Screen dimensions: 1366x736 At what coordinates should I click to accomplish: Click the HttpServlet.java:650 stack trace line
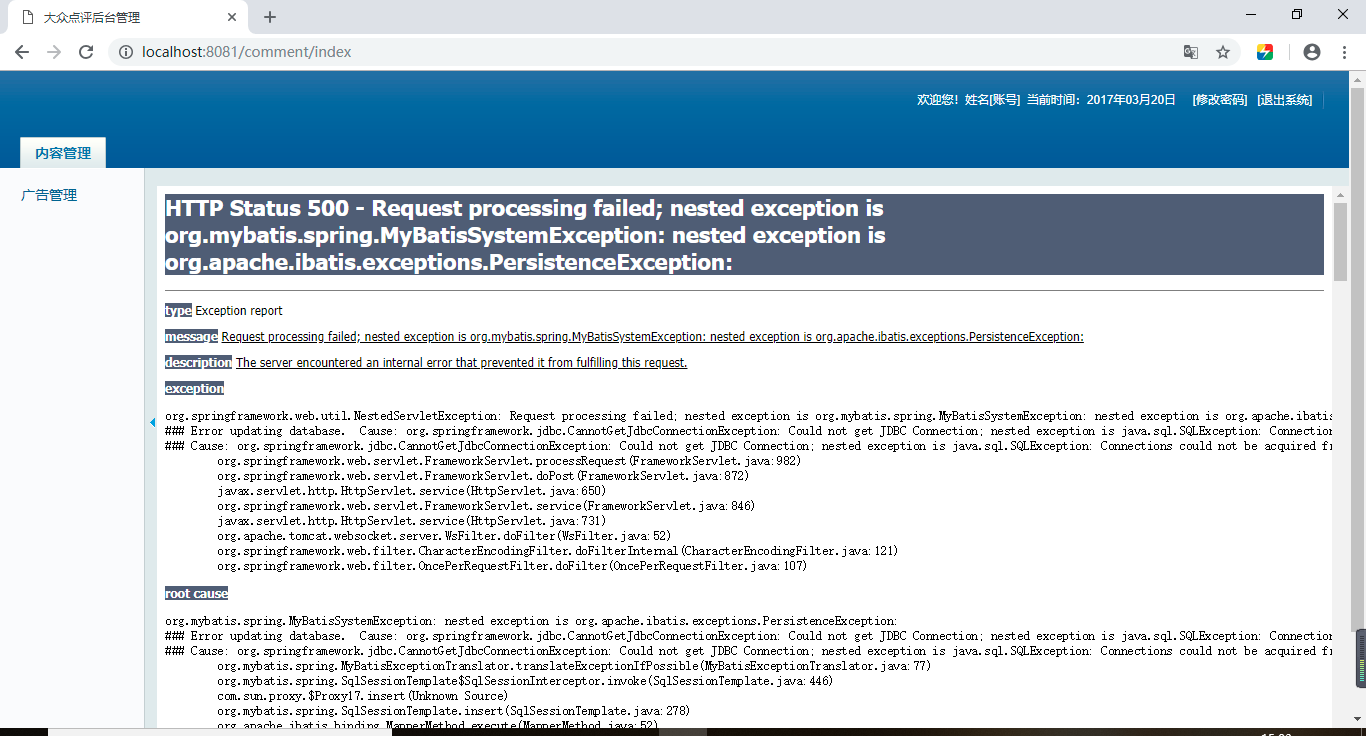[412, 491]
